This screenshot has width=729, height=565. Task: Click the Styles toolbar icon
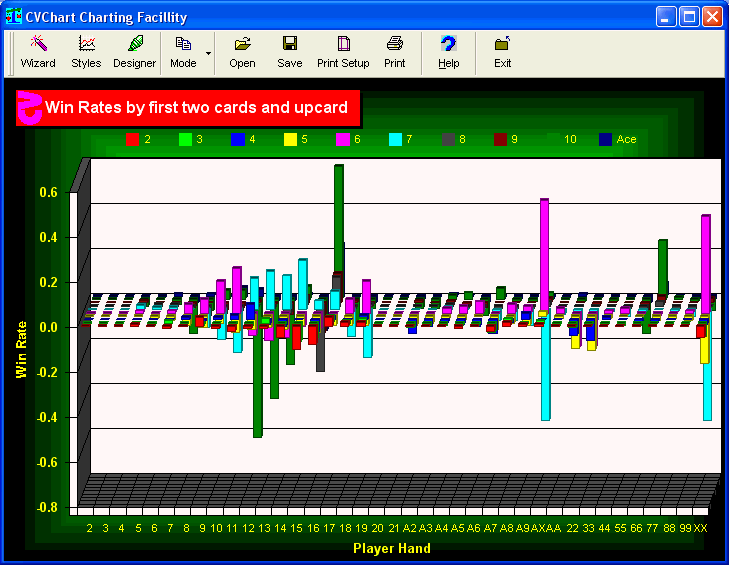pyautogui.click(x=86, y=52)
